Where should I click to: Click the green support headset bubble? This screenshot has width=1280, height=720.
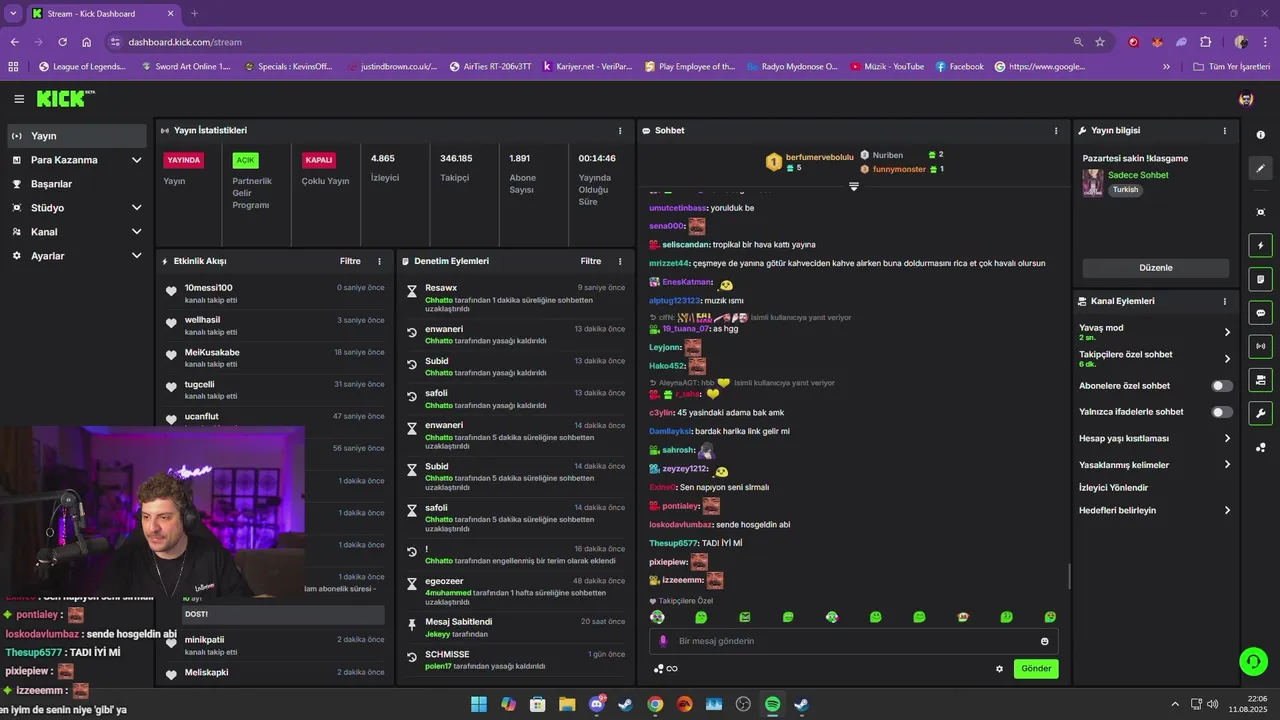(1253, 661)
